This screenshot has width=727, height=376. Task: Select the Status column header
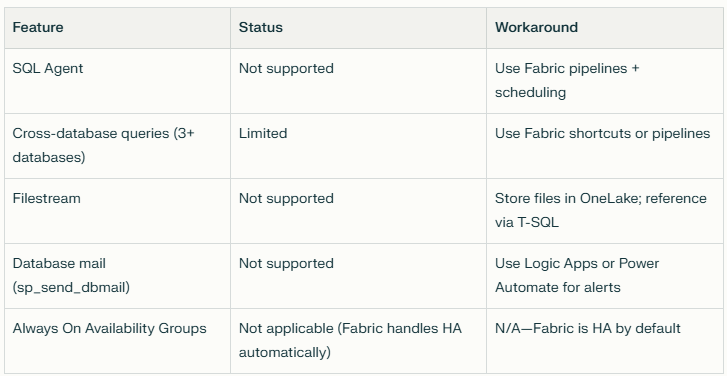(x=358, y=28)
